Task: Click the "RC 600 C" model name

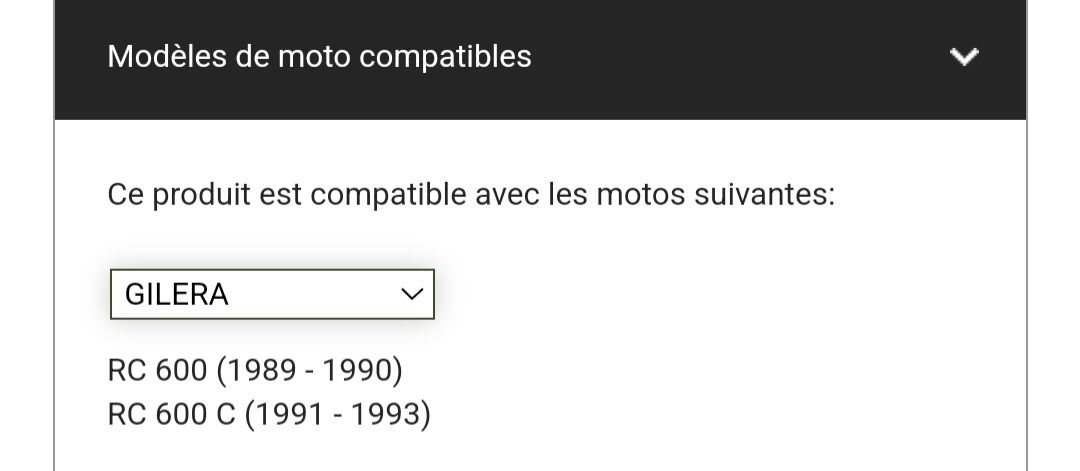Action: [171, 413]
